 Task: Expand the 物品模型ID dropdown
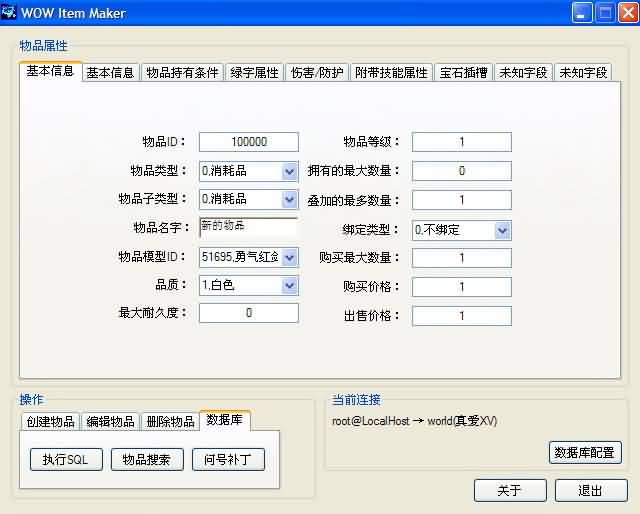(289, 258)
